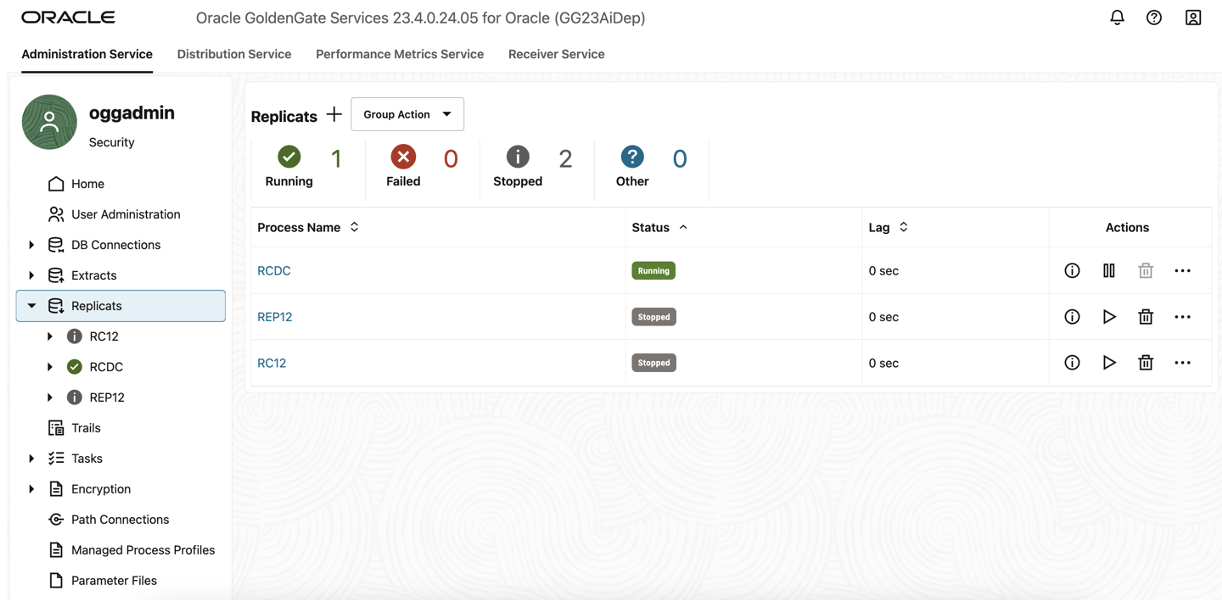Click the Stopped grey info status icon
Screen dimensions: 1222x600
pyautogui.click(x=518, y=157)
